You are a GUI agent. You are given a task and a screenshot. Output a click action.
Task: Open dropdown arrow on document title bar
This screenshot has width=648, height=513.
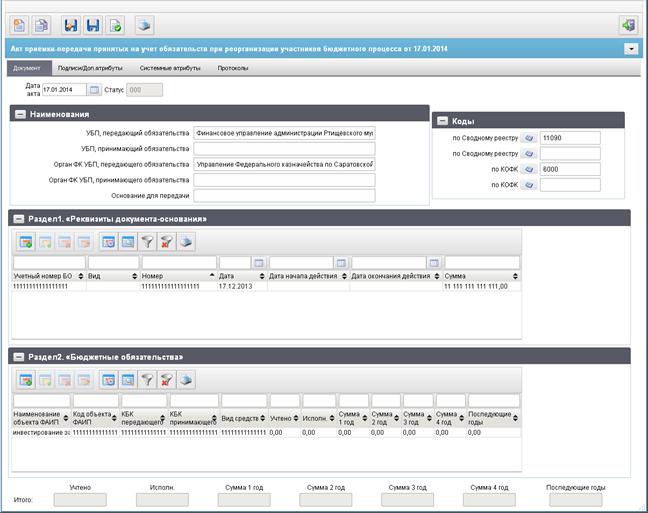pyautogui.click(x=631, y=49)
